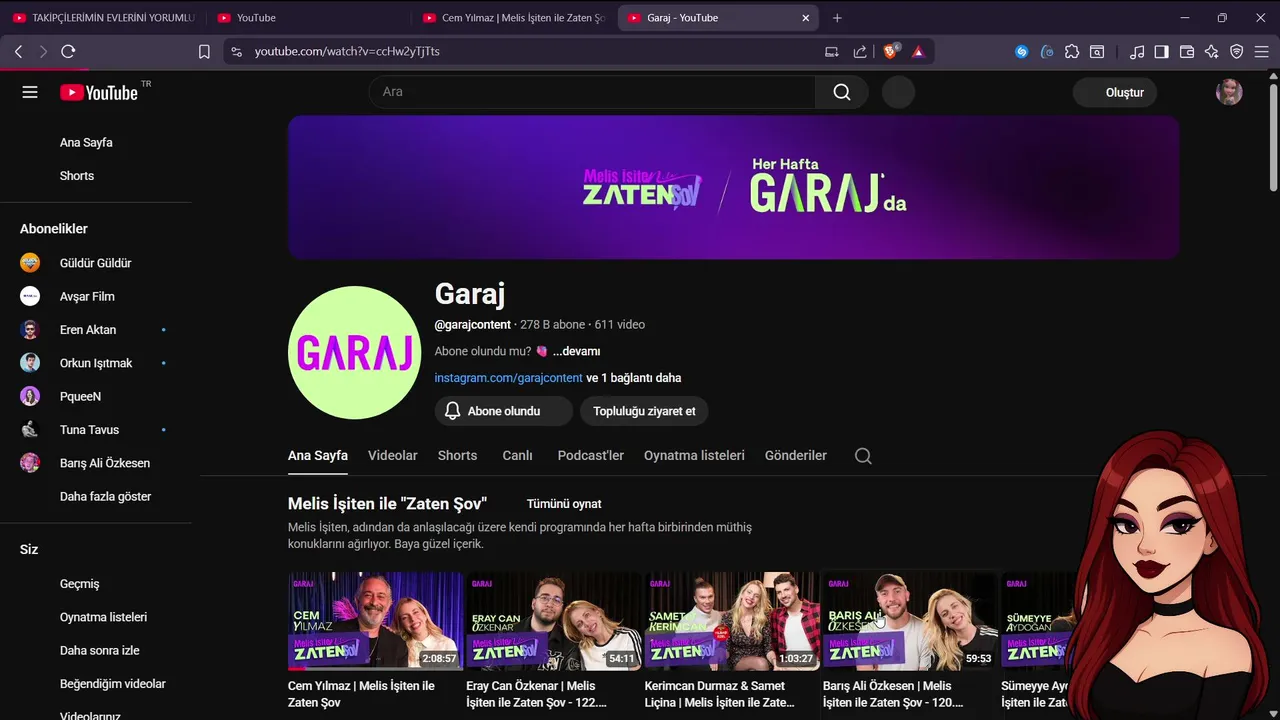This screenshot has height=720, width=1280.
Task: Open a new browser tab
Action: (837, 18)
